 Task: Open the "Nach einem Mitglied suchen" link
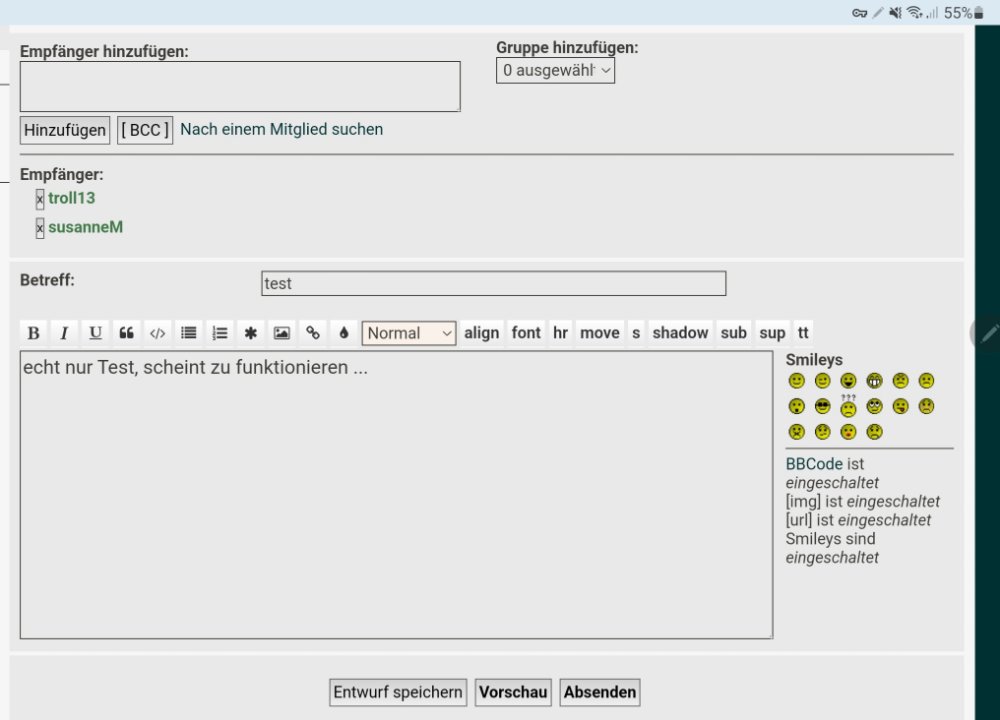point(281,129)
